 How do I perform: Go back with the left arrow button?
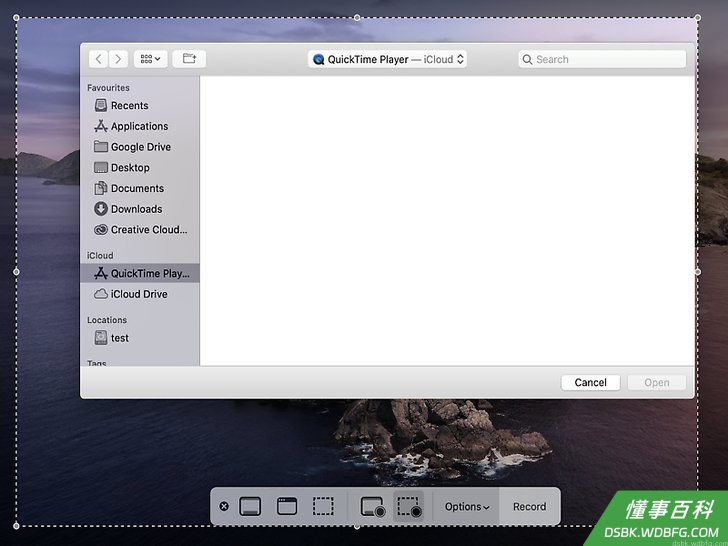[98, 59]
